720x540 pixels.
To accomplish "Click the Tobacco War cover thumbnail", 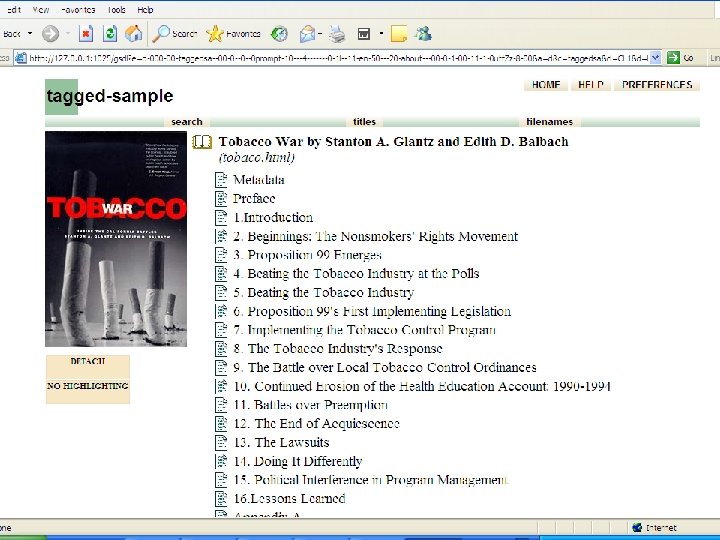I will point(116,239).
